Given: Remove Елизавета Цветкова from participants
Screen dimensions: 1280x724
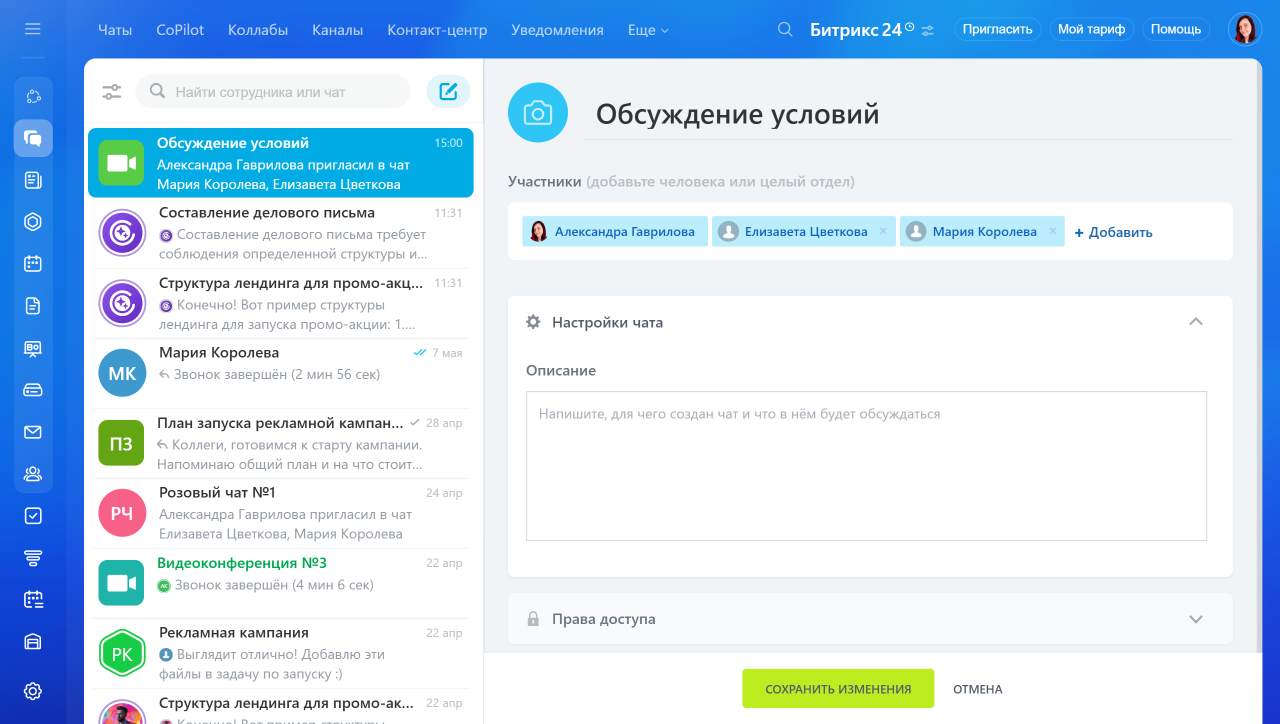Looking at the screenshot, I should [883, 232].
